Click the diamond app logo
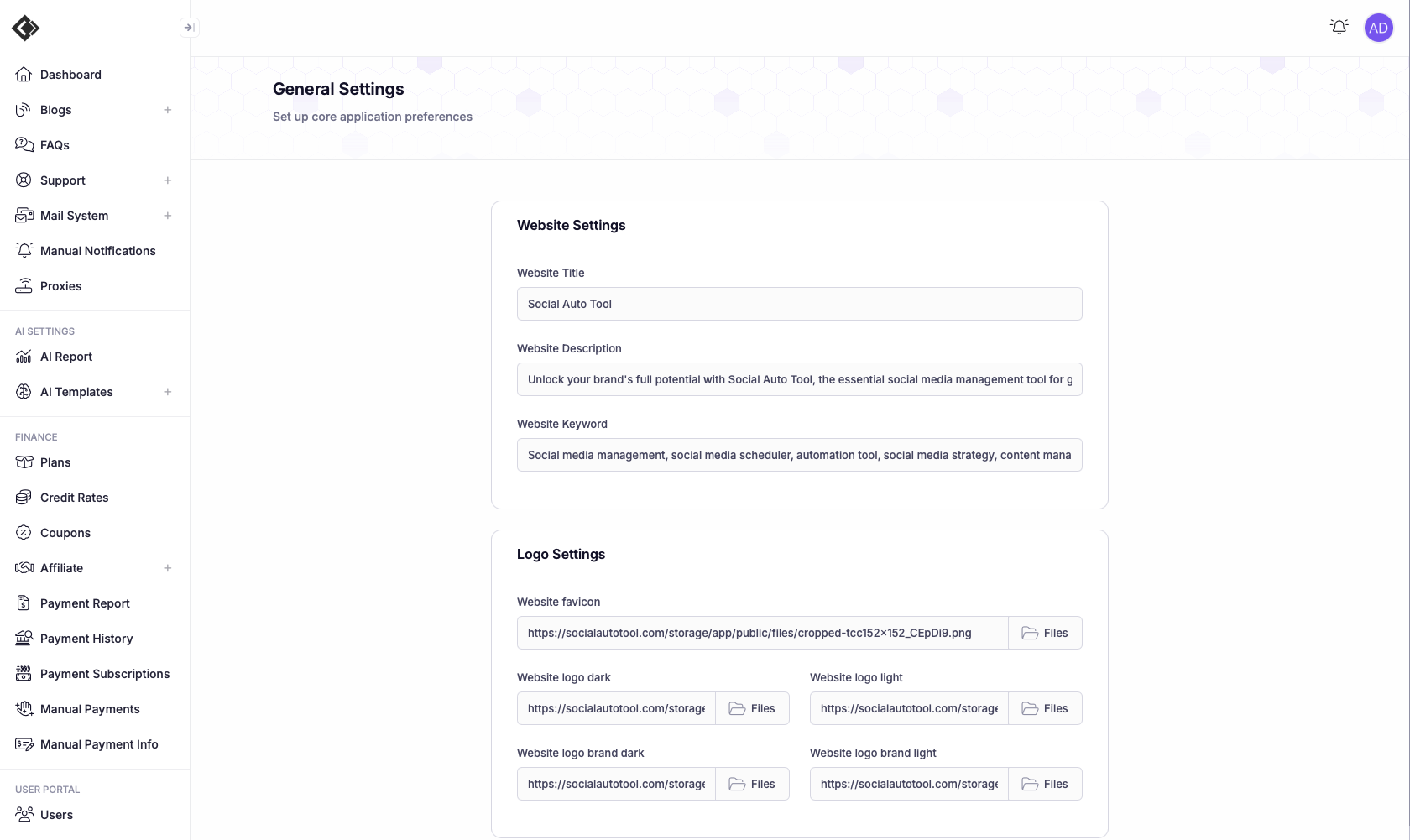Screen dimensions: 1410x840 [x=25, y=28]
